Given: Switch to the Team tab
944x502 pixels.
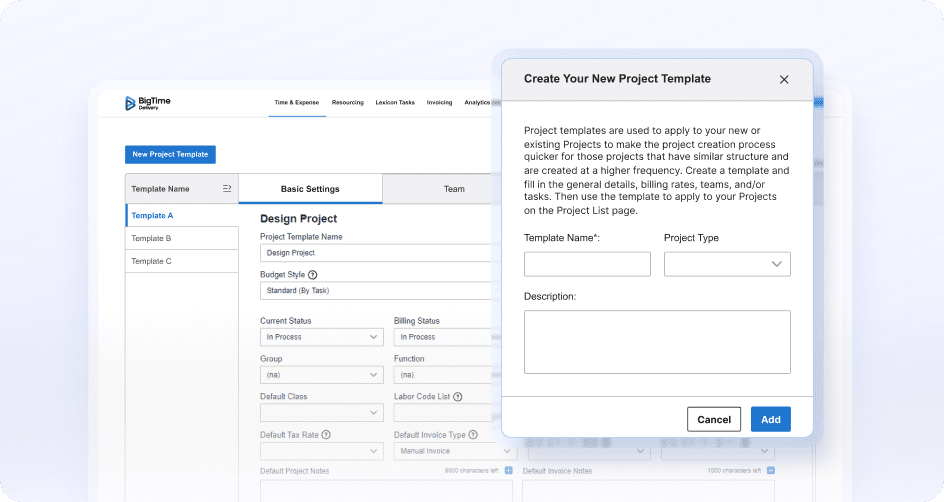Looking at the screenshot, I should 439,189.
